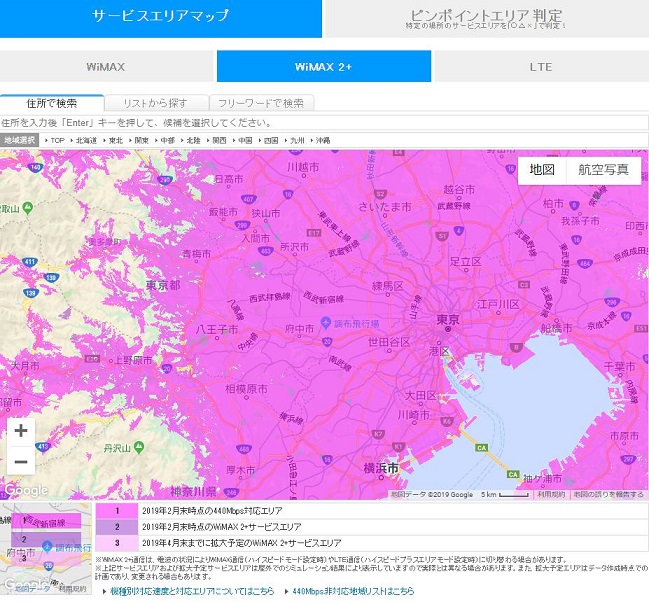
Task: Select the 九州 region link
Action: (x=297, y=140)
